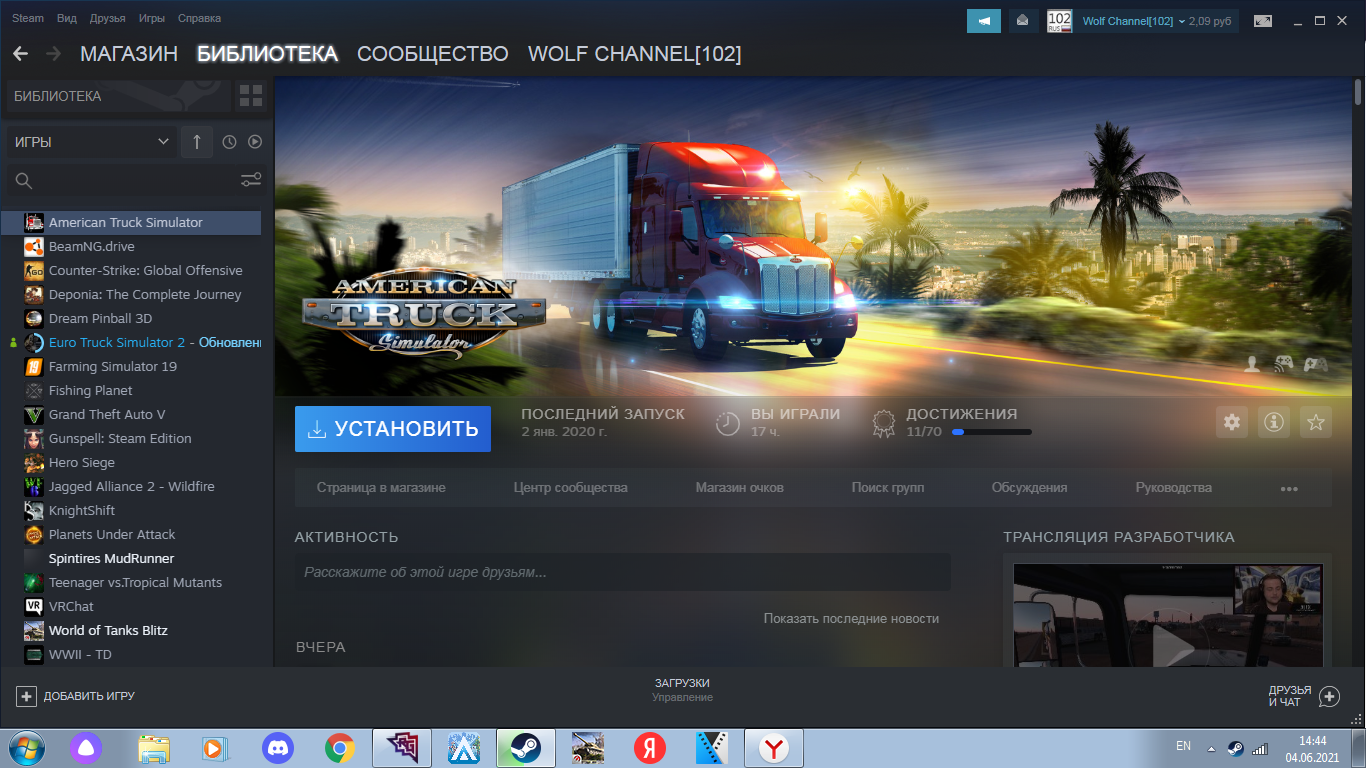Click the single-player icon on banner

coord(1252,364)
